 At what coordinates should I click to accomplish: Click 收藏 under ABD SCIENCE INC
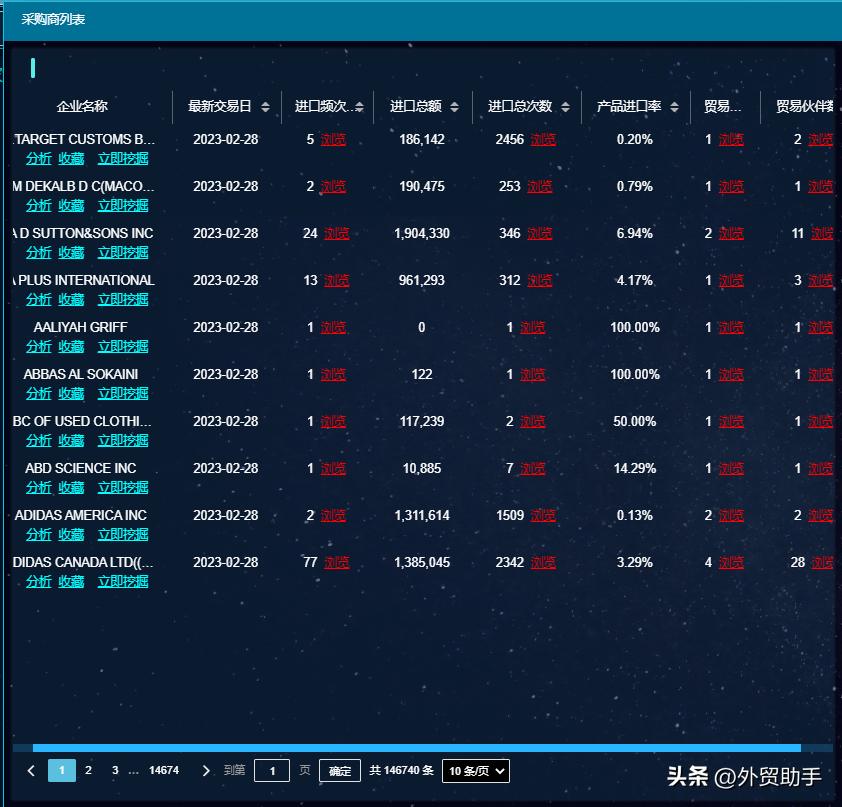[x=71, y=487]
